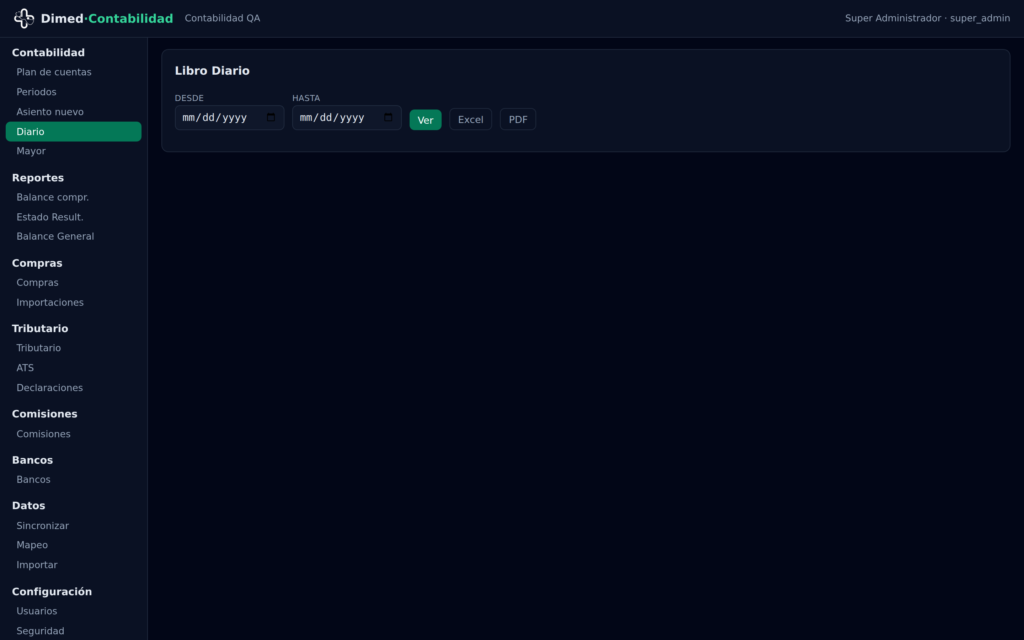1024x640 pixels.
Task: Download the Libro Diario as PDF
Action: [518, 120]
